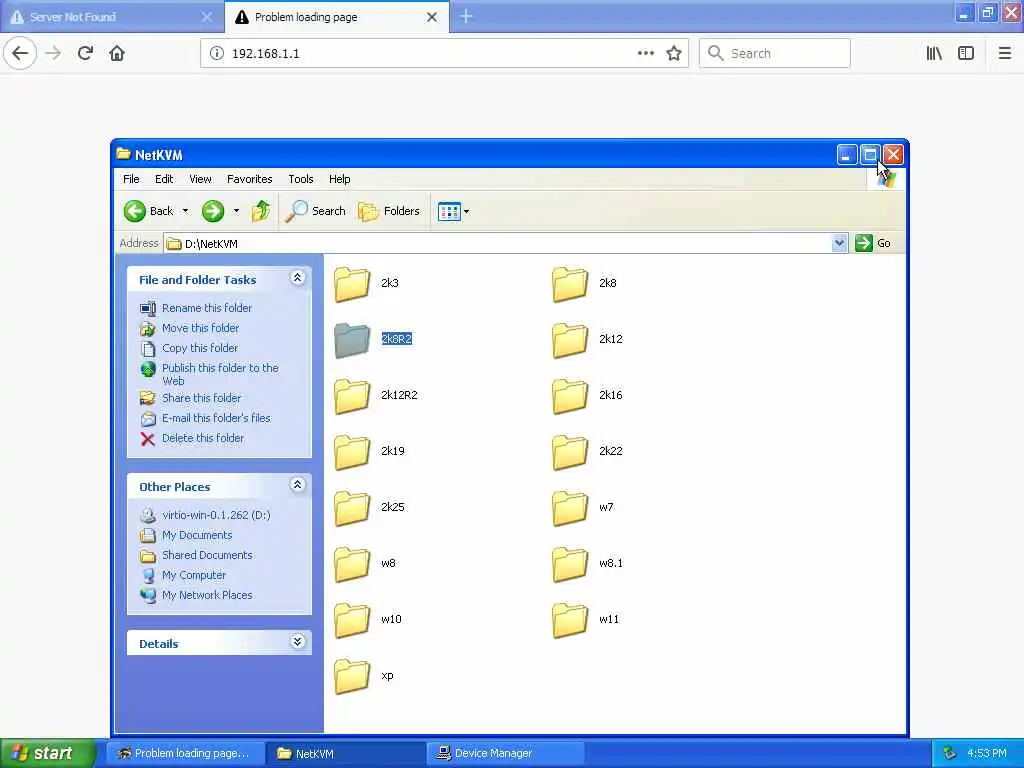1024x768 pixels.
Task: Open the 2k8 folder icon
Action: pos(570,284)
